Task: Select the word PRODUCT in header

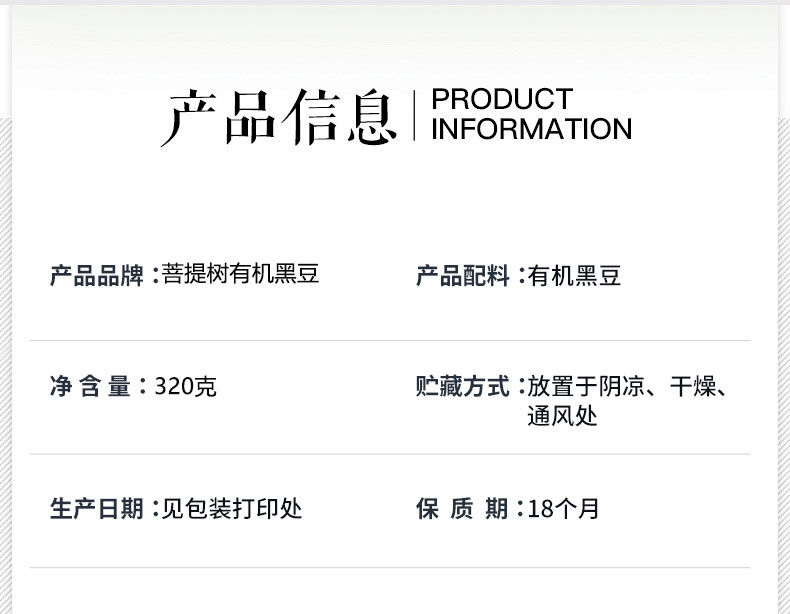Action: [x=501, y=100]
